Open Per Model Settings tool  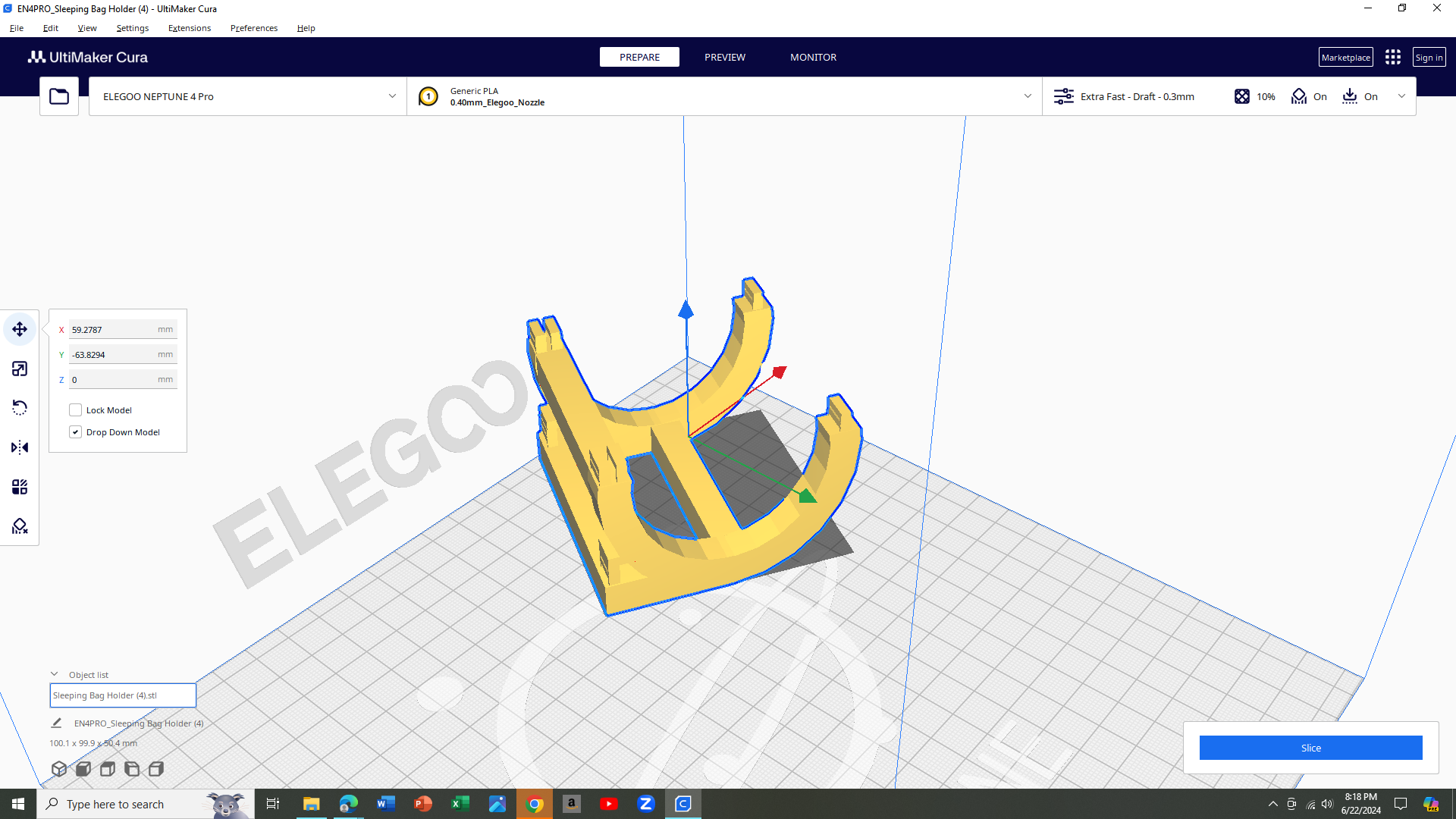tap(20, 487)
